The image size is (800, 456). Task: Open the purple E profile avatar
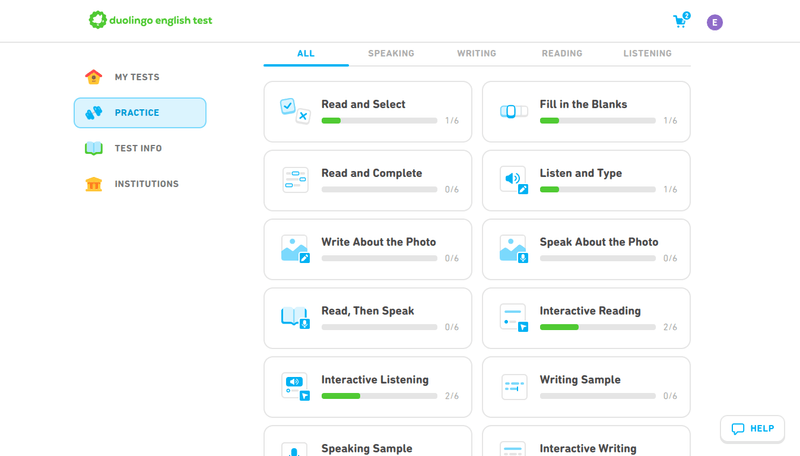[714, 22]
